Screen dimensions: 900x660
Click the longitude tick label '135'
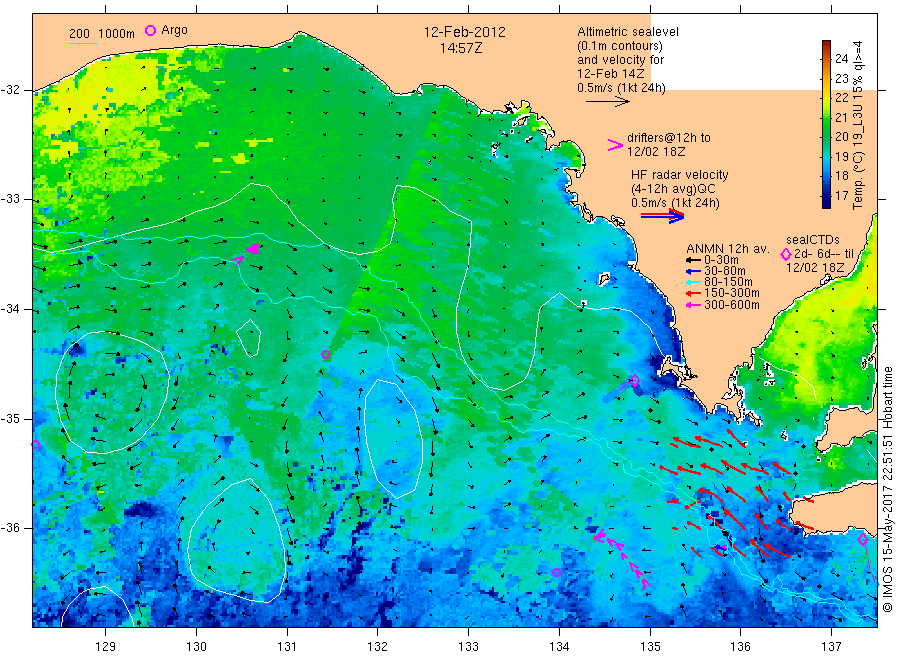tap(650, 647)
